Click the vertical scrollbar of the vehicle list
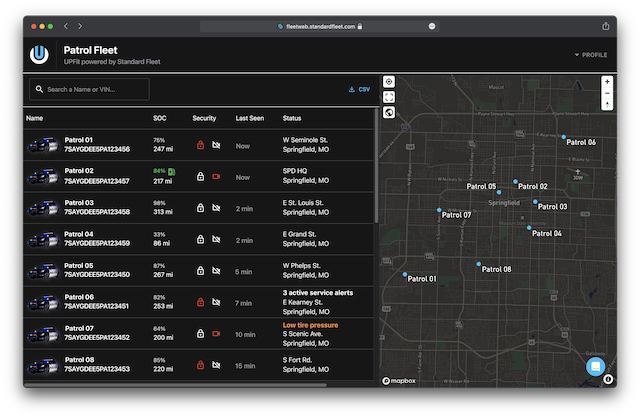640x417 pixels. pyautogui.click(x=376, y=165)
